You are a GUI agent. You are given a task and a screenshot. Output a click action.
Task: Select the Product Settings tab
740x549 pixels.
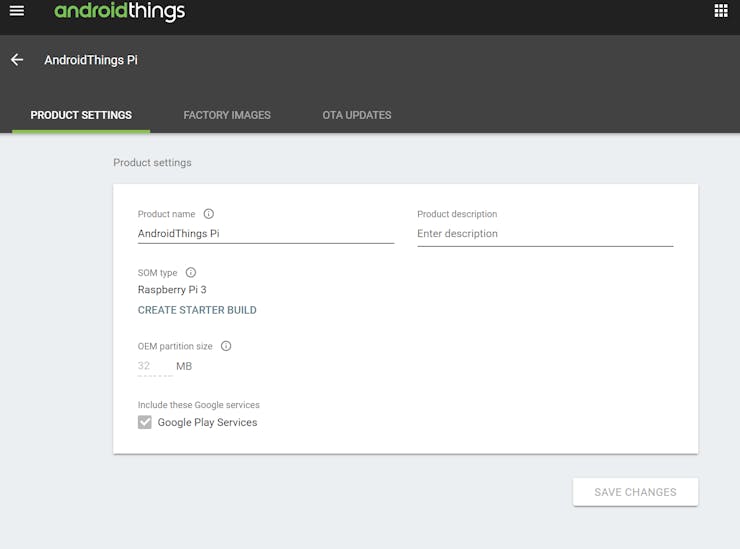point(81,115)
